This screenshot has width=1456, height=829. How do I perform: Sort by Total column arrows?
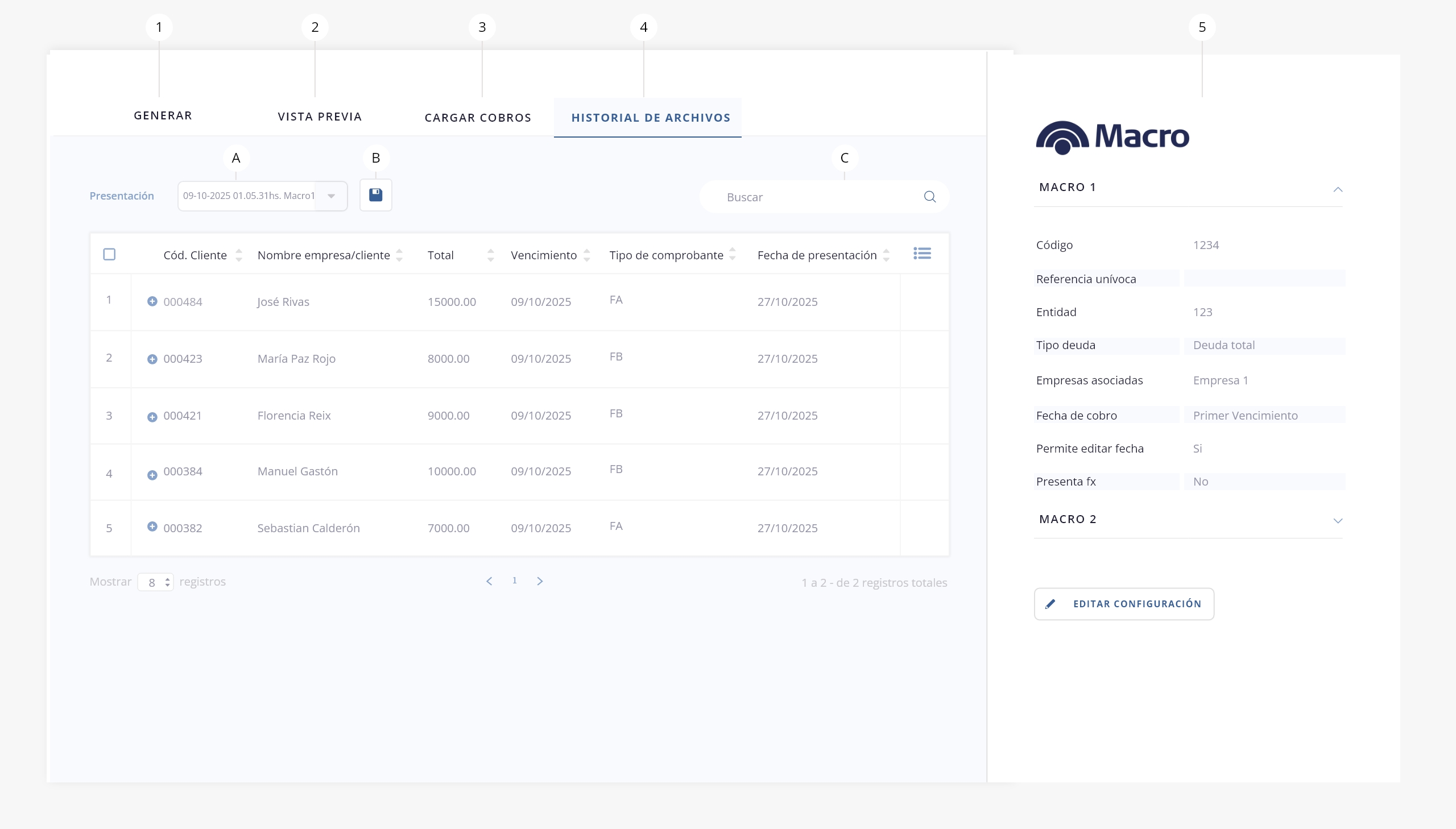coord(490,255)
